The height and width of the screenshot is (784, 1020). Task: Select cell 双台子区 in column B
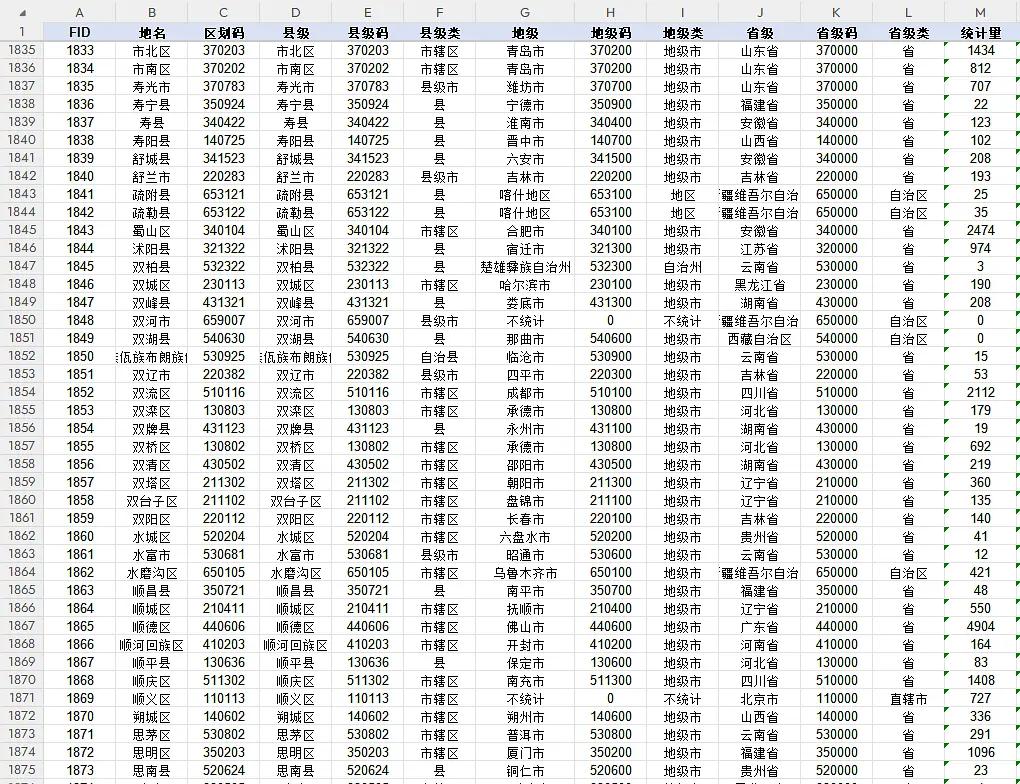[x=152, y=501]
